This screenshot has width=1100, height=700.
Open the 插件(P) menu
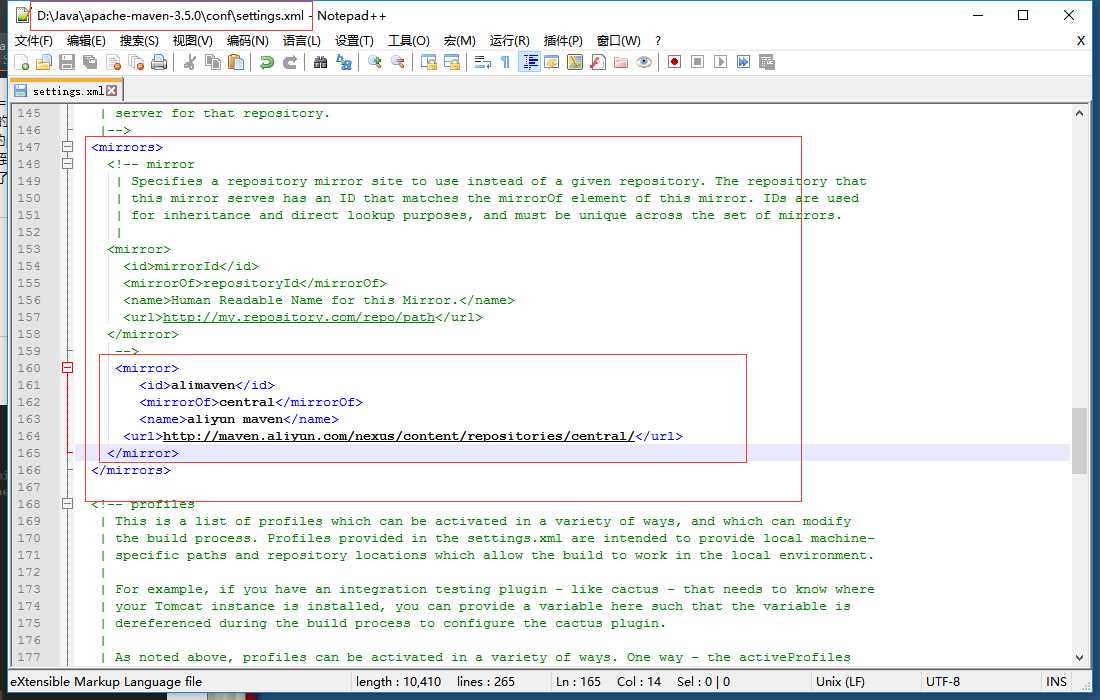563,41
